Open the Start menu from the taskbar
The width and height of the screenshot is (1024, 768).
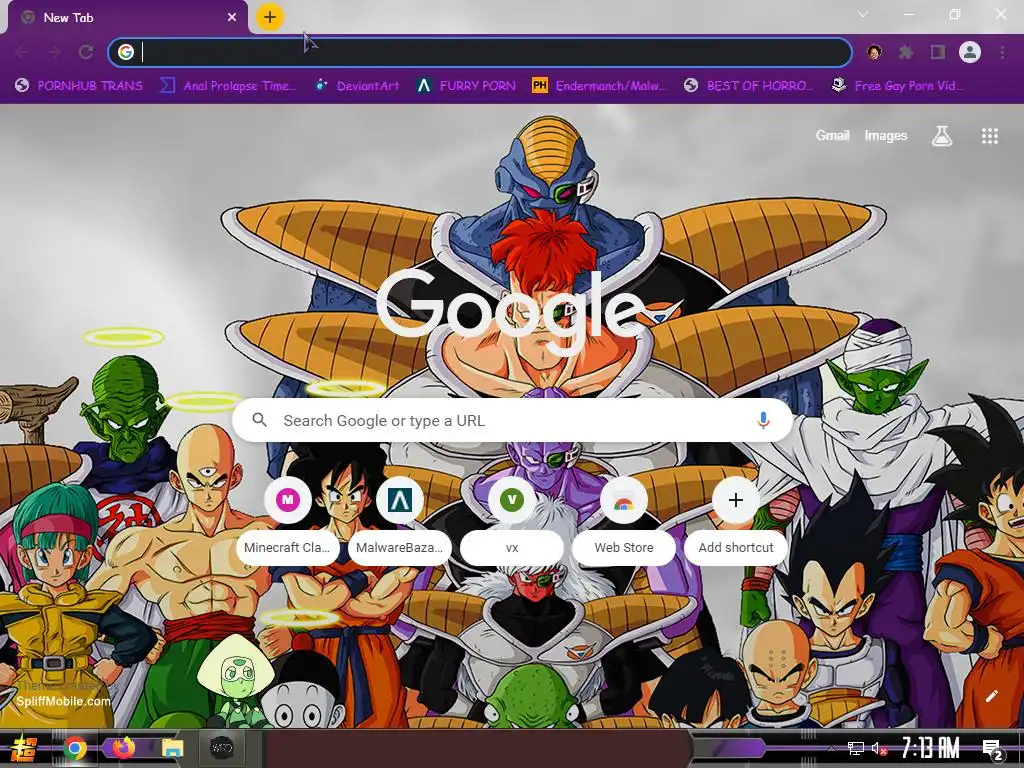coord(24,748)
